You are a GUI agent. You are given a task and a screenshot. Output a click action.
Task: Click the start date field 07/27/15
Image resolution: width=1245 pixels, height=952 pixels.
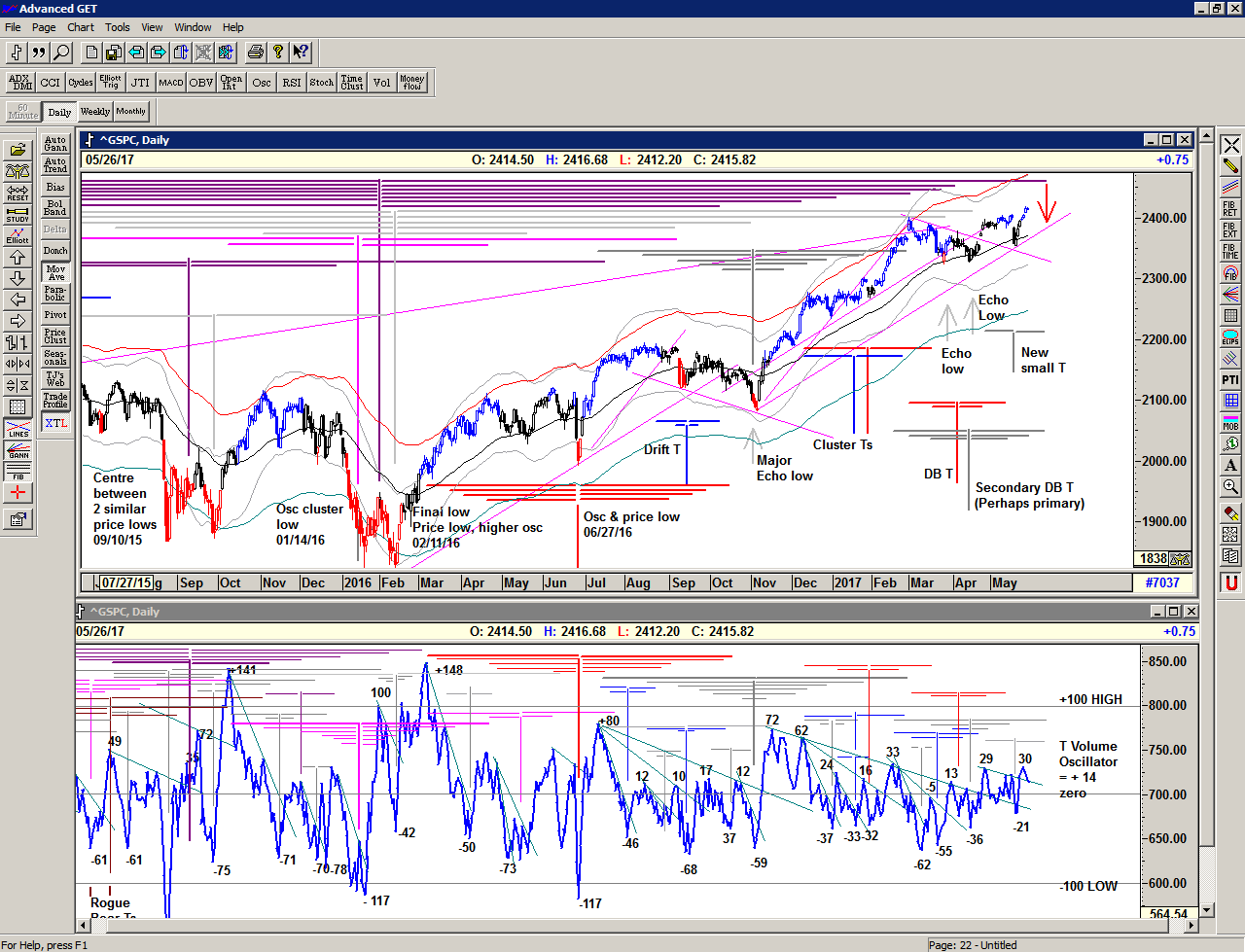point(126,582)
